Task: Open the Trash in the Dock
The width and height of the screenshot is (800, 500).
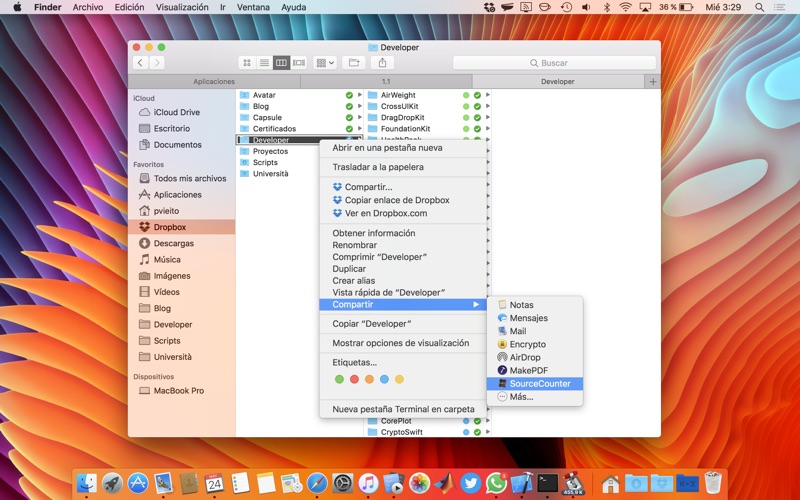Action: tap(713, 483)
